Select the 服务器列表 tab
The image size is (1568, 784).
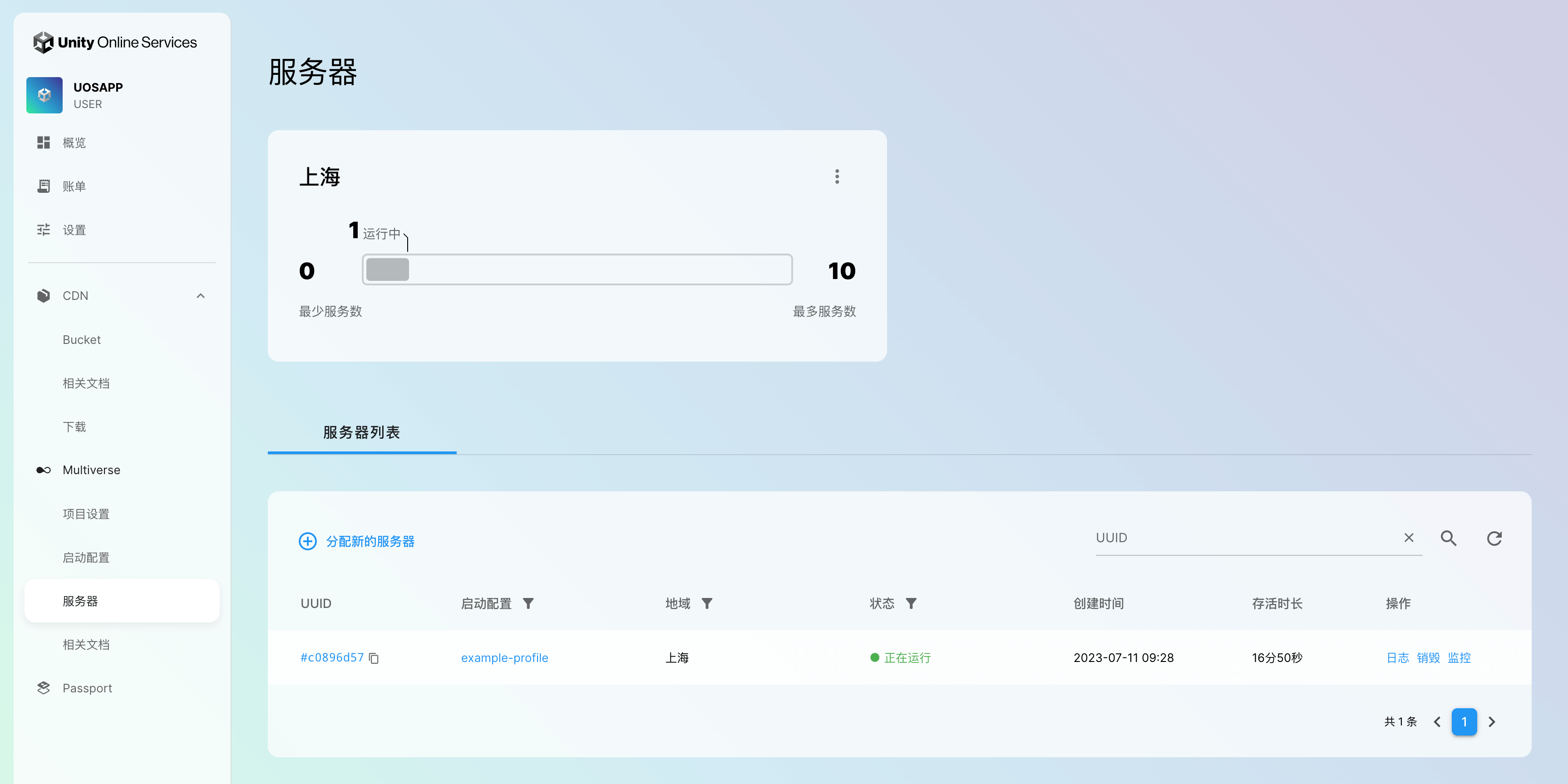point(361,432)
